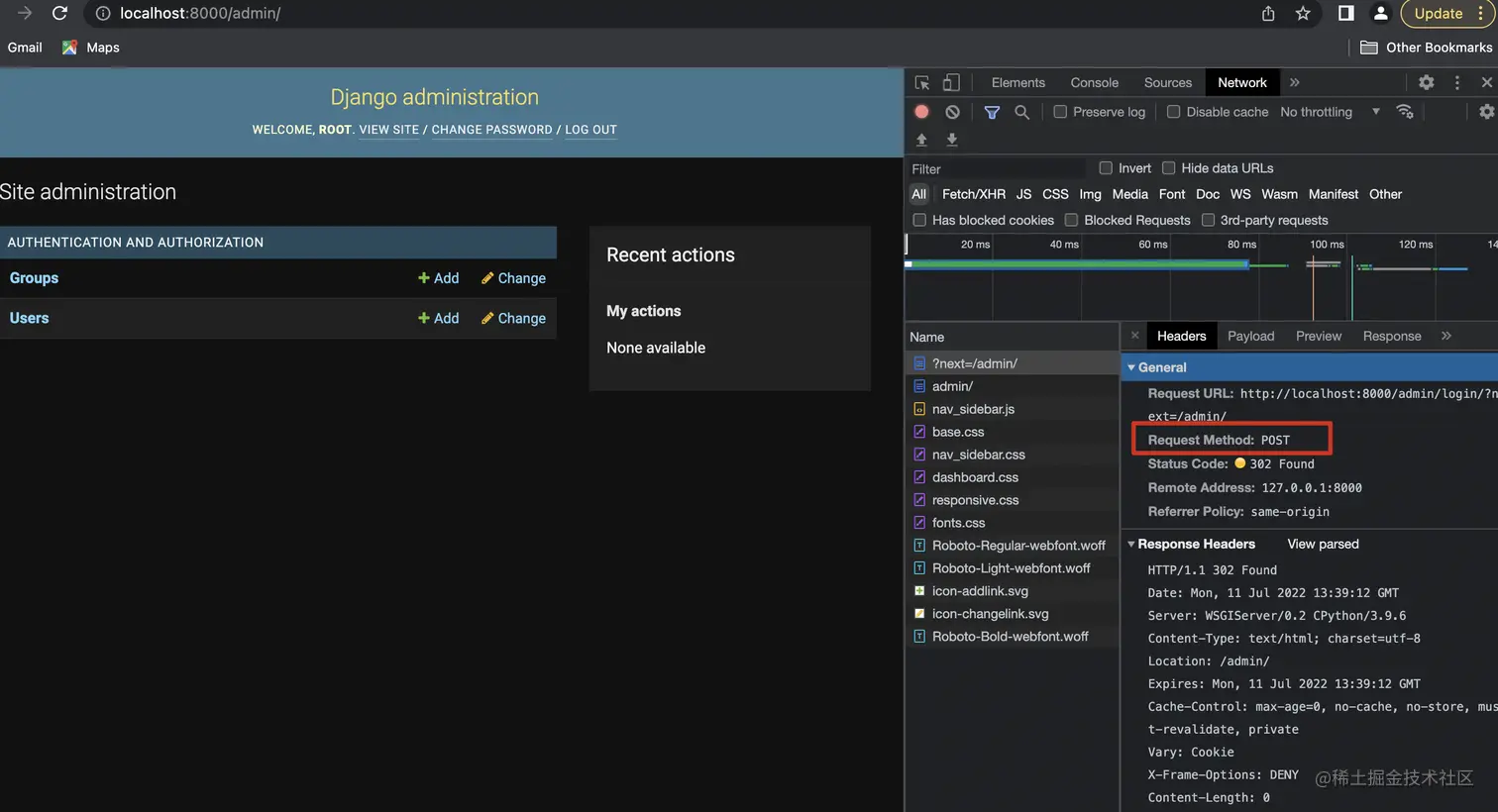Open network search with the magnifier icon

1021,112
